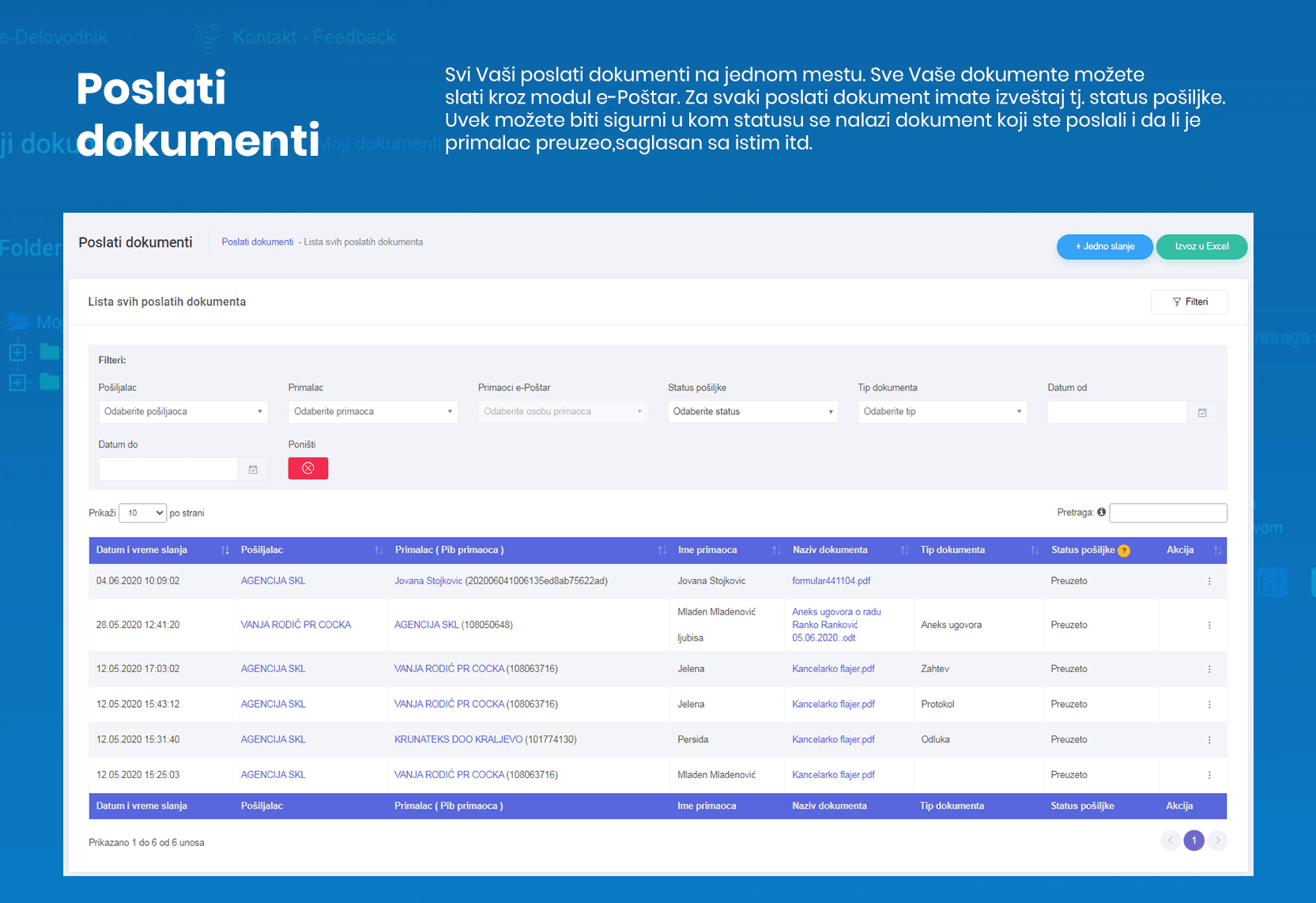Click Poslati dokumenti breadcrumb link
1316x903 pixels.
[257, 242]
